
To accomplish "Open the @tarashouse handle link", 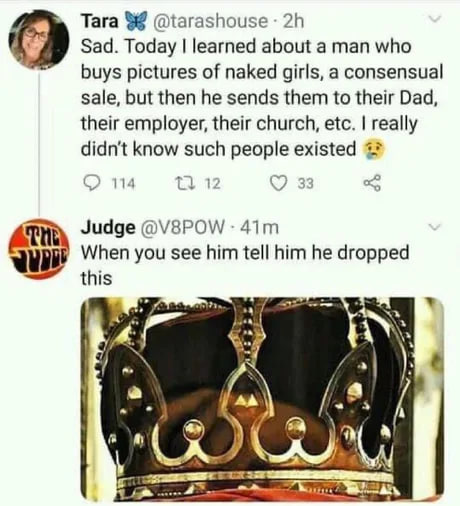I will click(x=210, y=21).
